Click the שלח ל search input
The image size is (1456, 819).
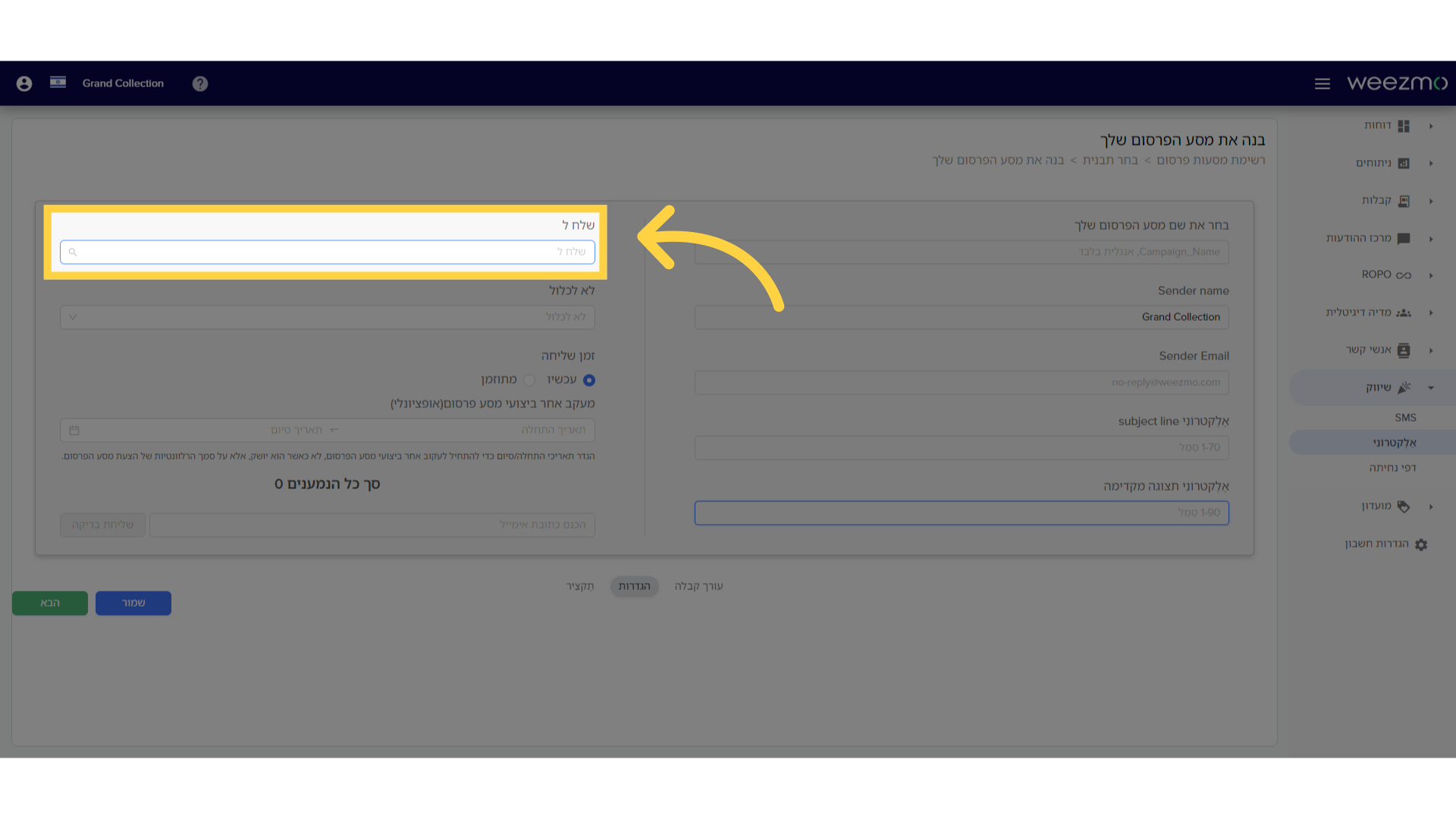[x=328, y=252]
